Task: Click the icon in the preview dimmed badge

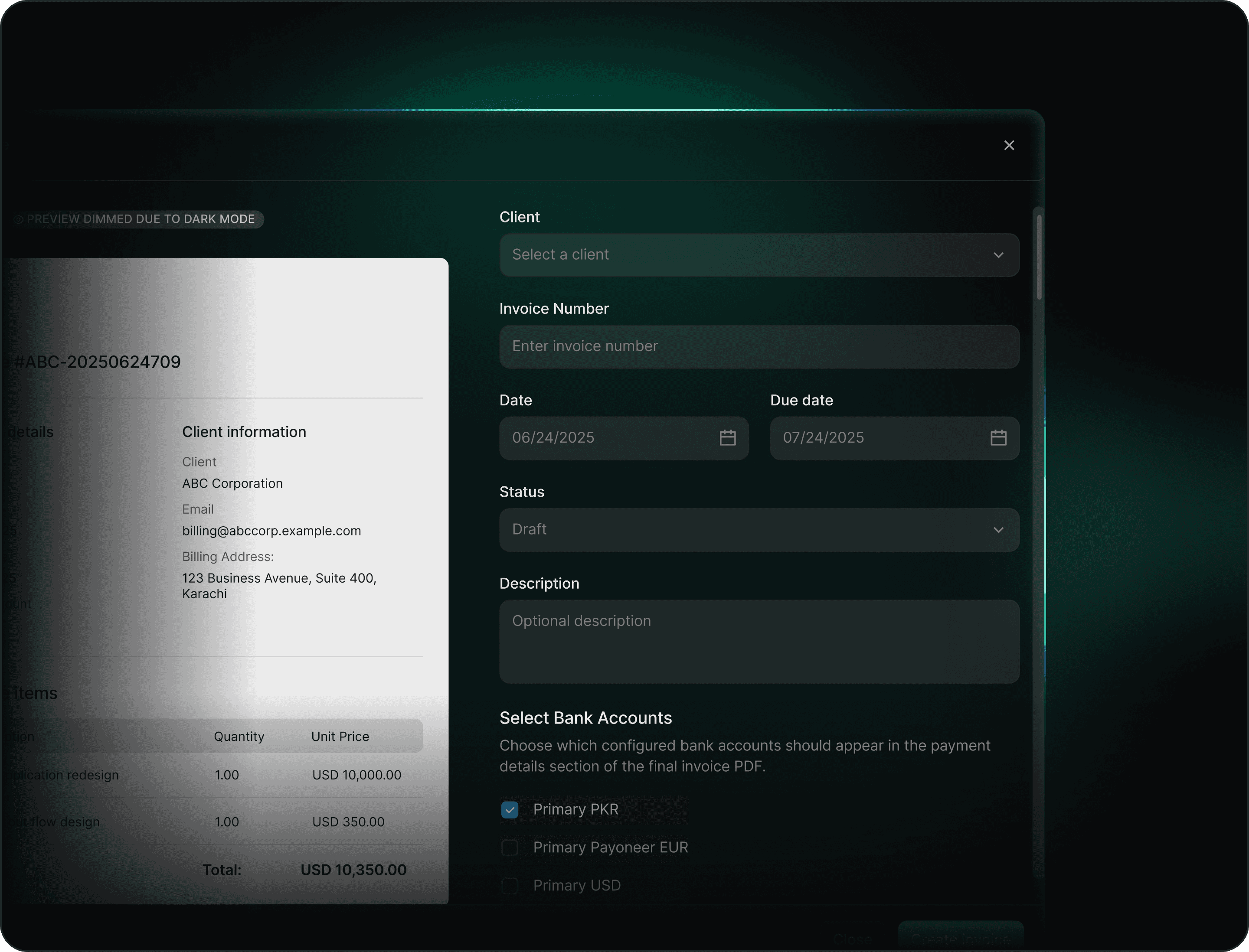Action: [x=19, y=219]
